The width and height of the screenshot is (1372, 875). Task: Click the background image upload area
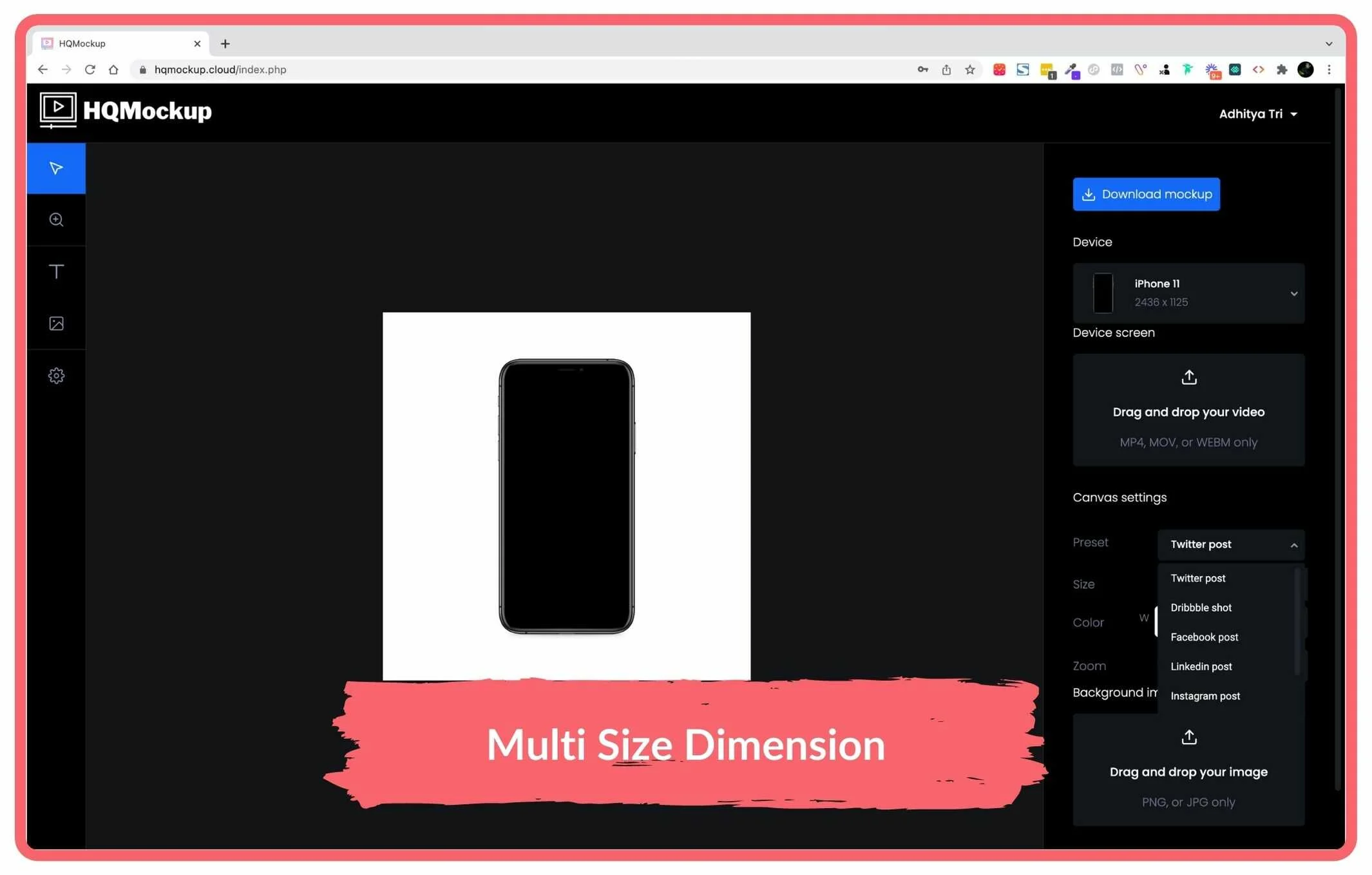[1188, 770]
